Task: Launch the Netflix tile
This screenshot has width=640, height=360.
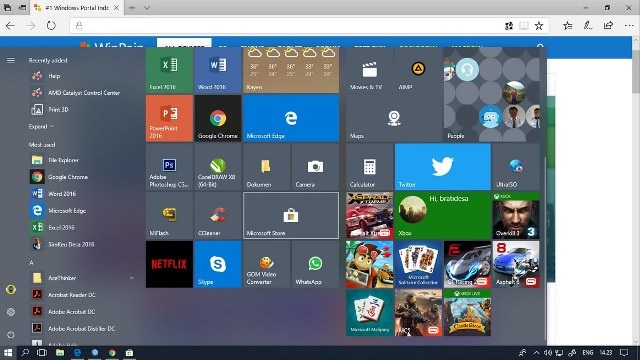Action: 169,264
